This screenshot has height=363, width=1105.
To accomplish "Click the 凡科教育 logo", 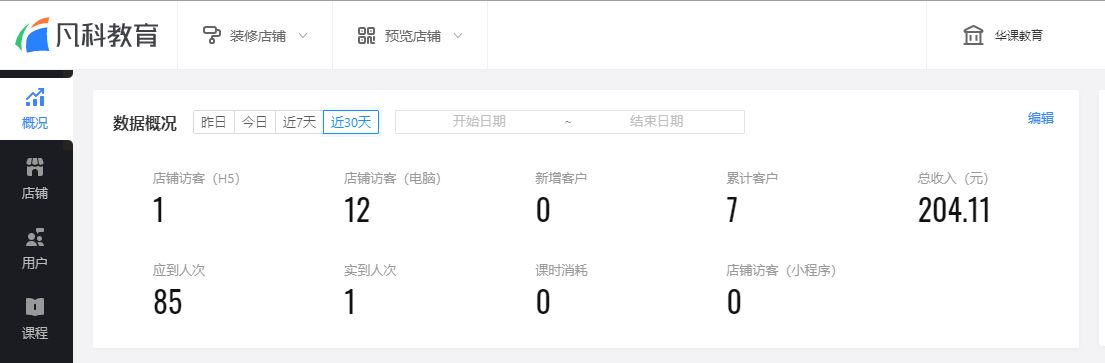I will point(87,35).
